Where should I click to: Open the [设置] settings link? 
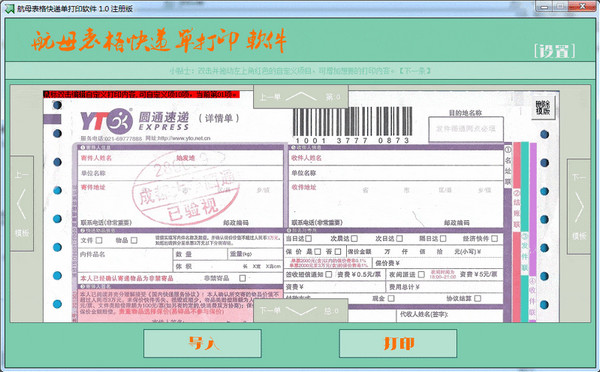coord(554,51)
